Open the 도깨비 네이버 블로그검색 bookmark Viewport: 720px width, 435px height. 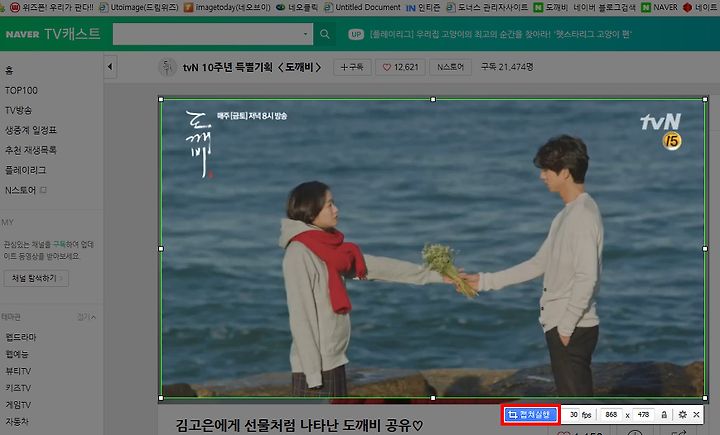[x=584, y=7]
